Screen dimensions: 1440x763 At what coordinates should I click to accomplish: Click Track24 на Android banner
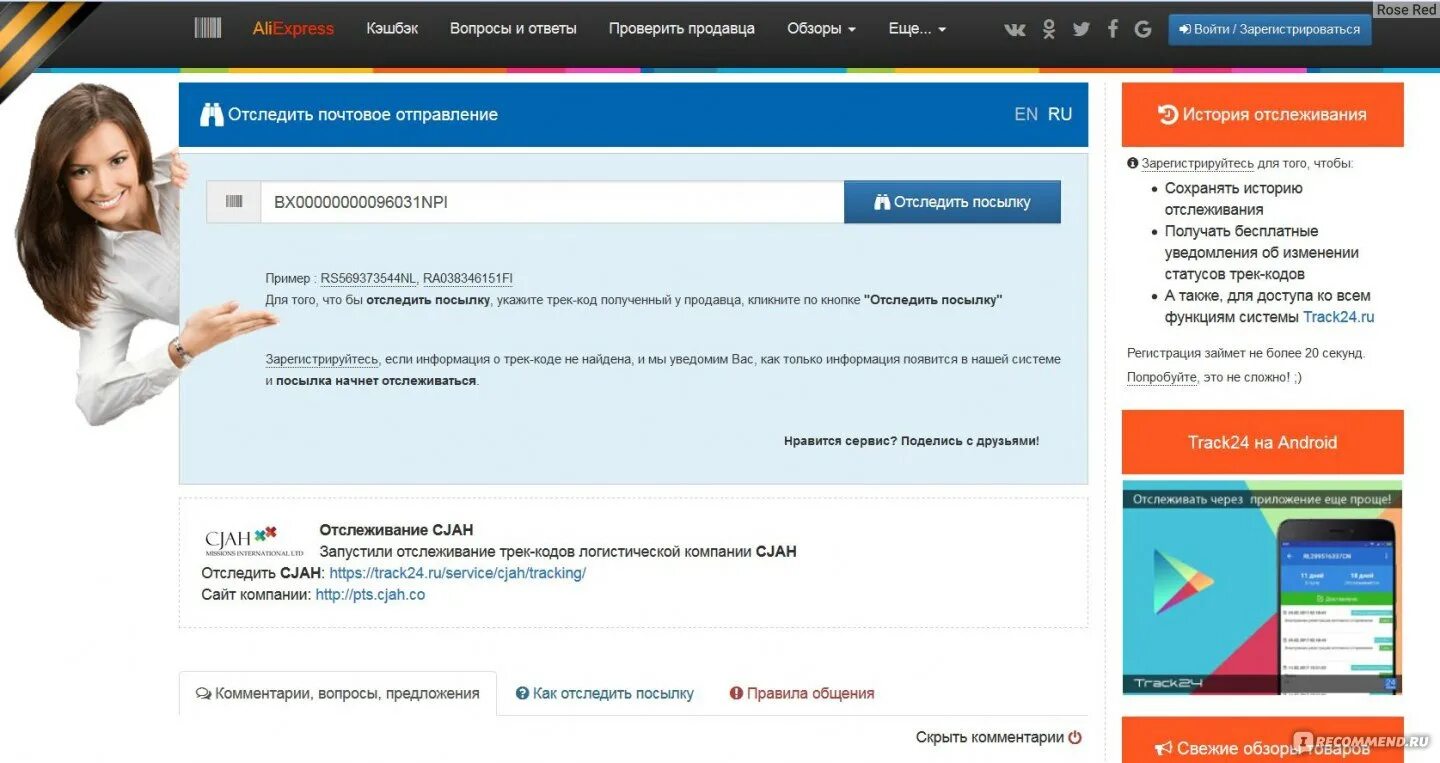coord(1263,442)
